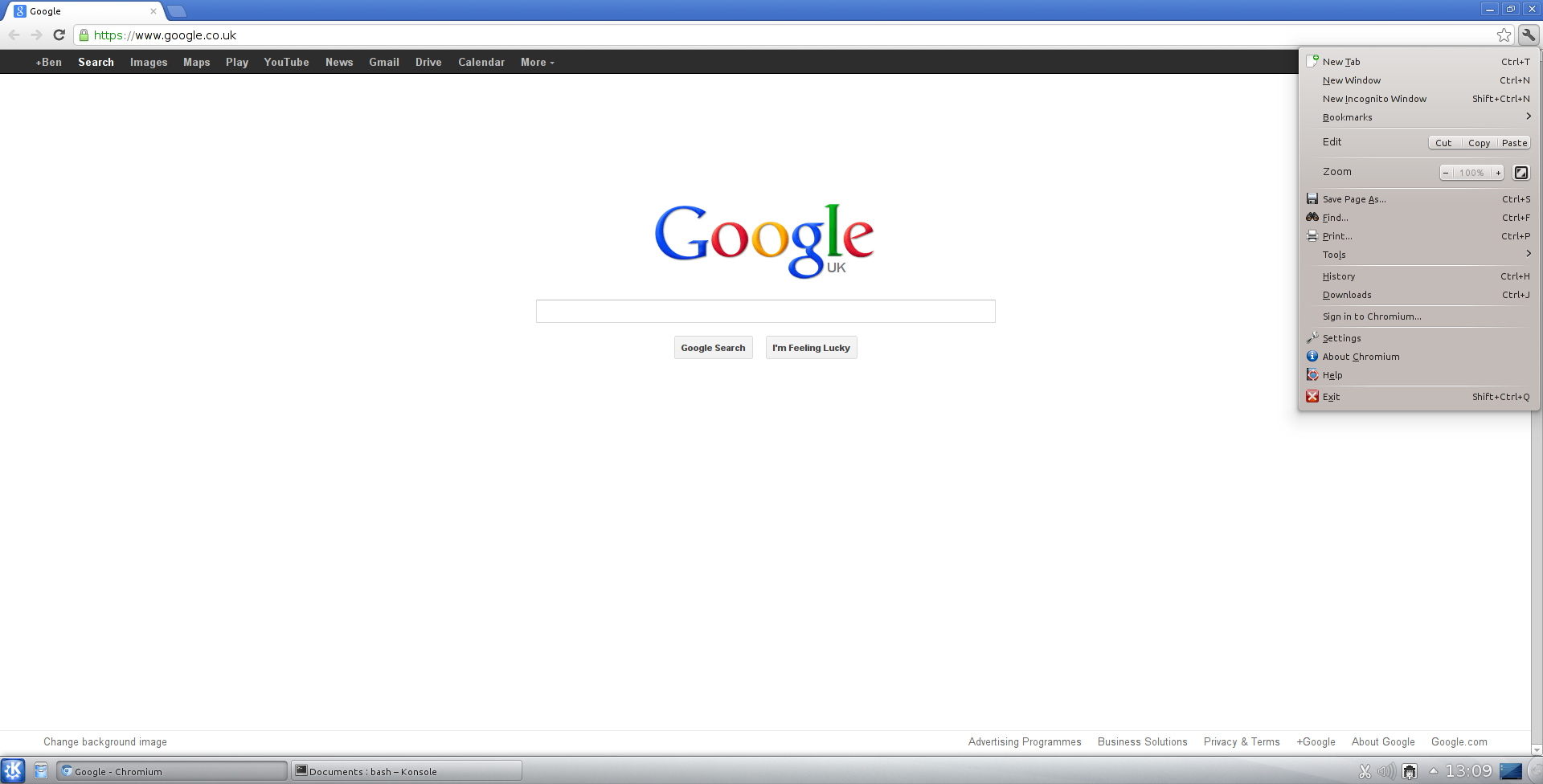Increase zoom with the plus button
1543x784 pixels.
pyautogui.click(x=1498, y=173)
